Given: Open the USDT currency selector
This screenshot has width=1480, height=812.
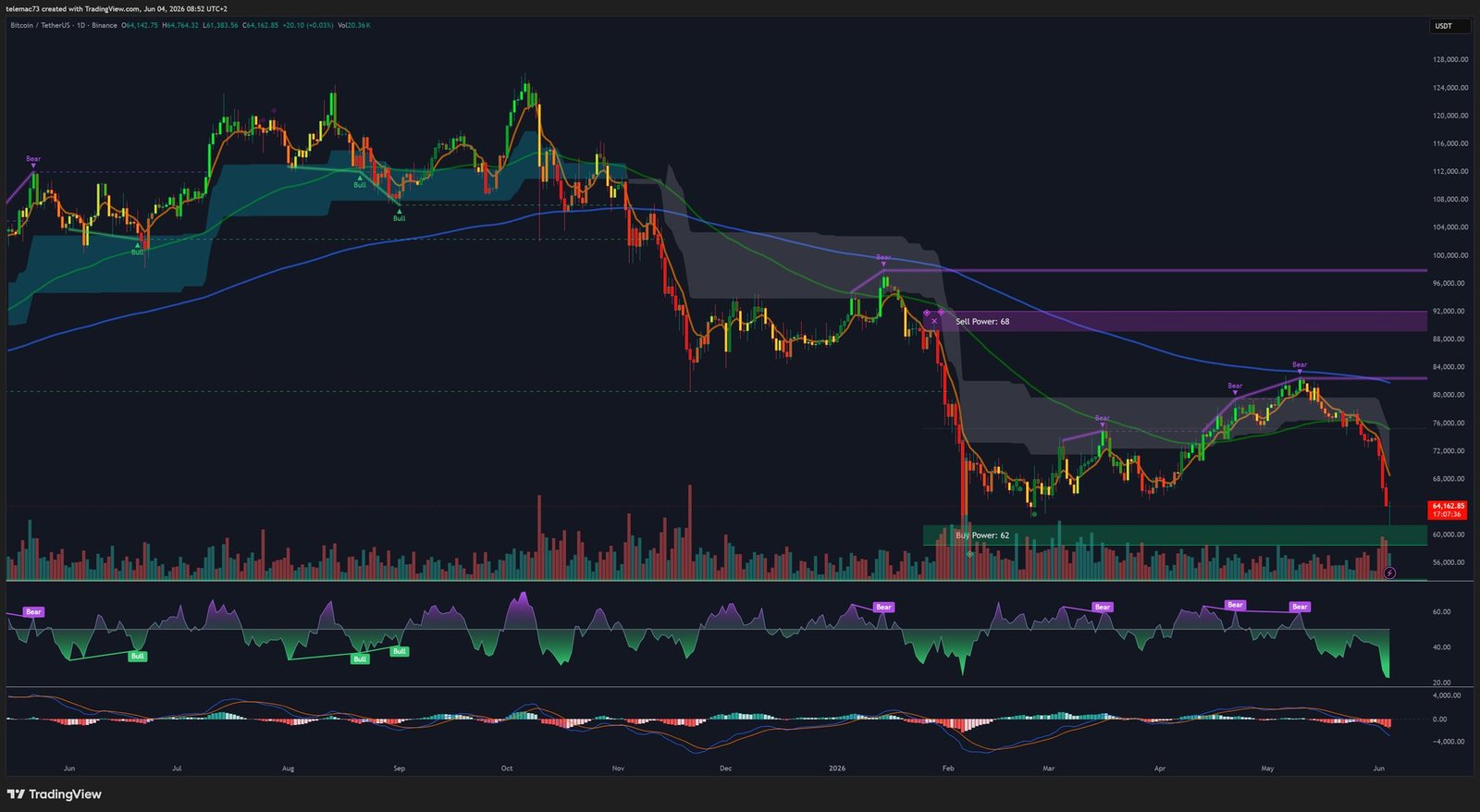Looking at the screenshot, I should point(1449,26).
